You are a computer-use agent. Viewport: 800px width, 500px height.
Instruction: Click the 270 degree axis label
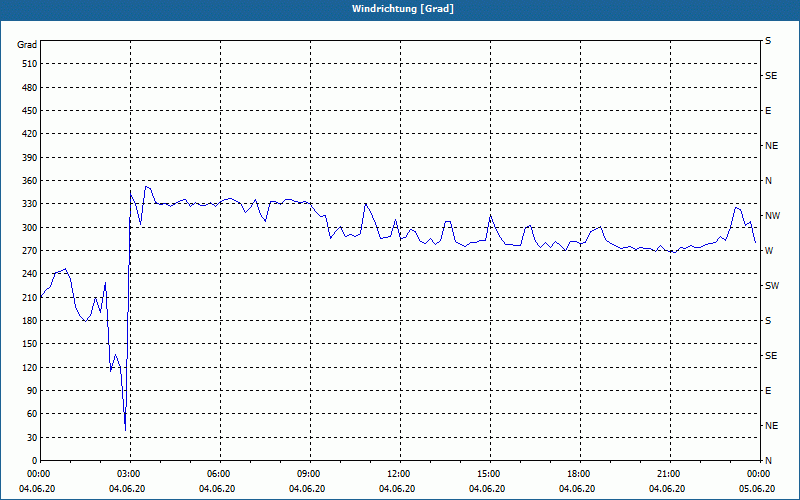click(x=30, y=251)
